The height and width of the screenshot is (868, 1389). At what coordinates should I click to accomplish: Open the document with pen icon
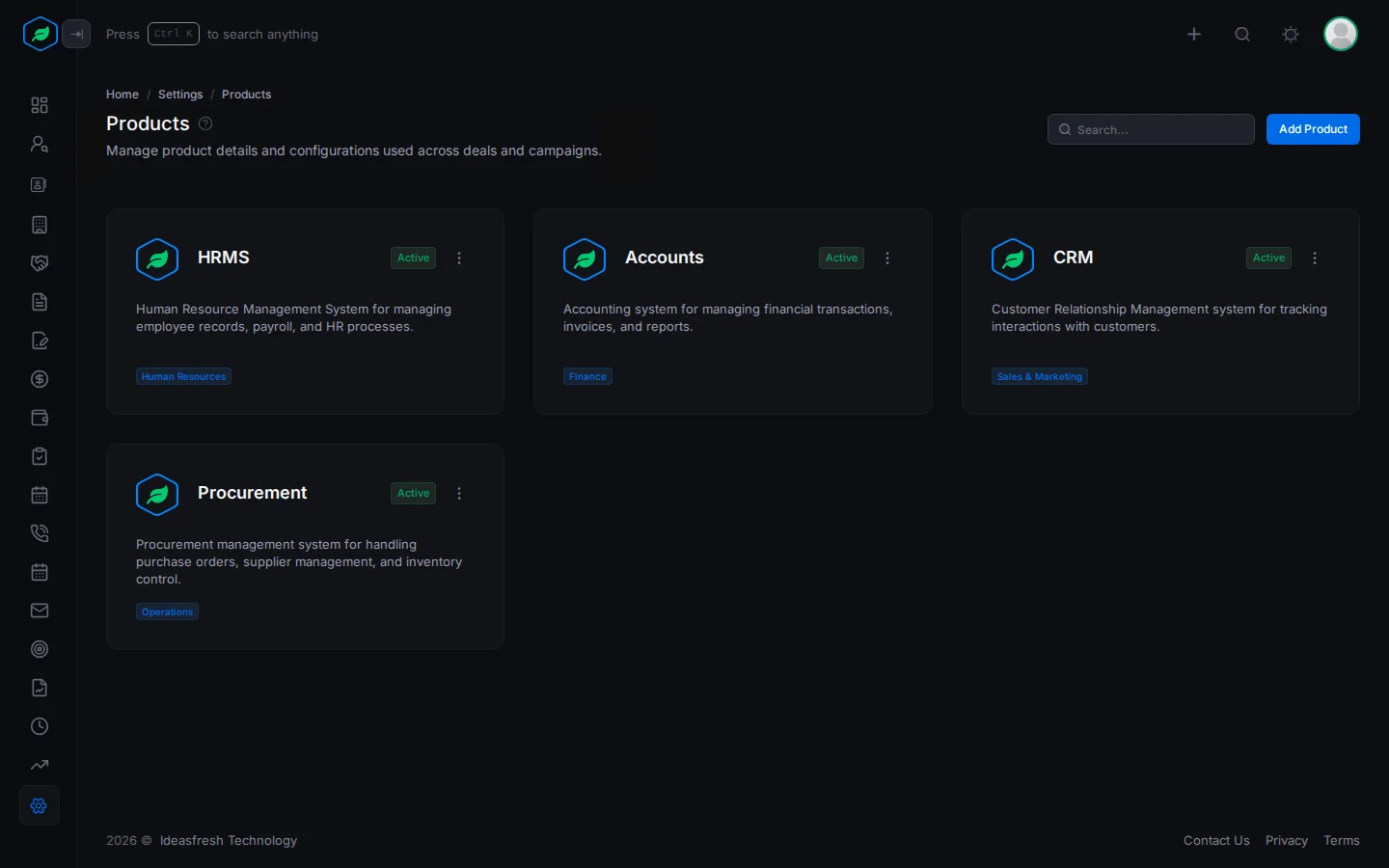(x=40, y=340)
